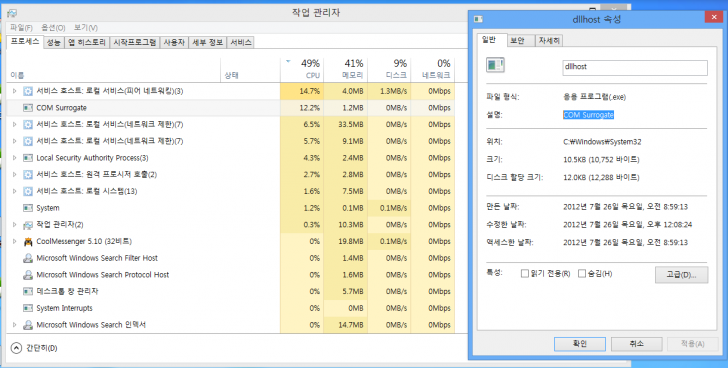The image size is (728, 368).
Task: Click the dllhost properties title bar icon
Action: tap(478, 19)
